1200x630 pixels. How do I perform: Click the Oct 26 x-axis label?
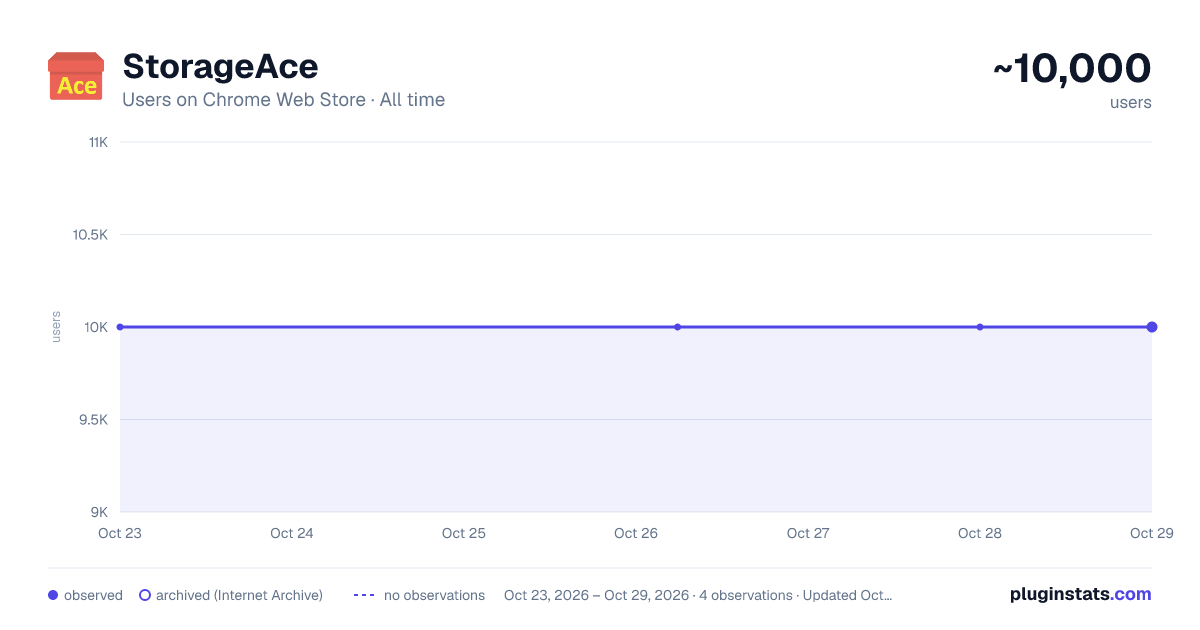636,533
